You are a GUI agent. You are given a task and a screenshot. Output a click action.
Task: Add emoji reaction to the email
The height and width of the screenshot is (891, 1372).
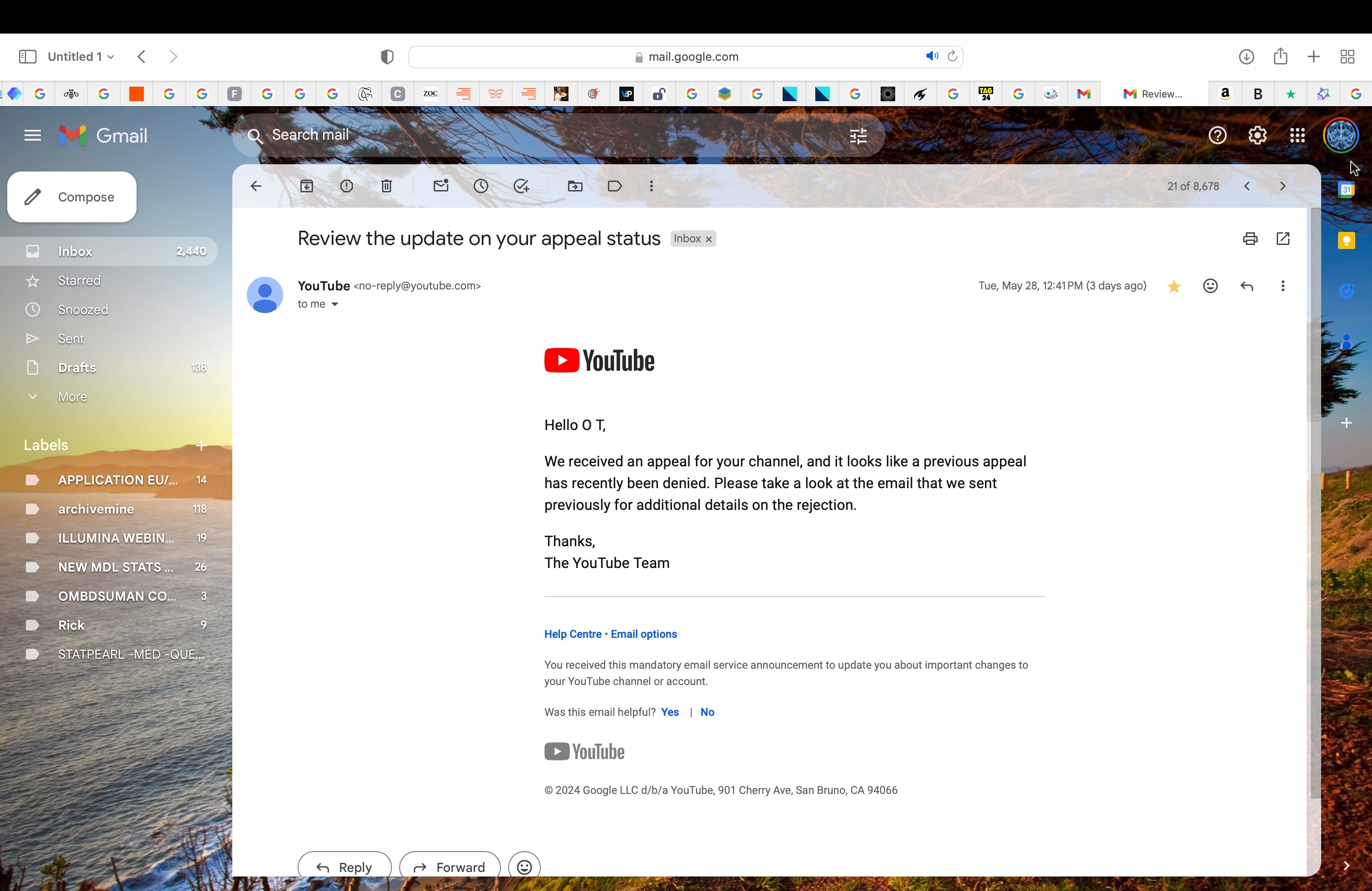click(x=1210, y=286)
